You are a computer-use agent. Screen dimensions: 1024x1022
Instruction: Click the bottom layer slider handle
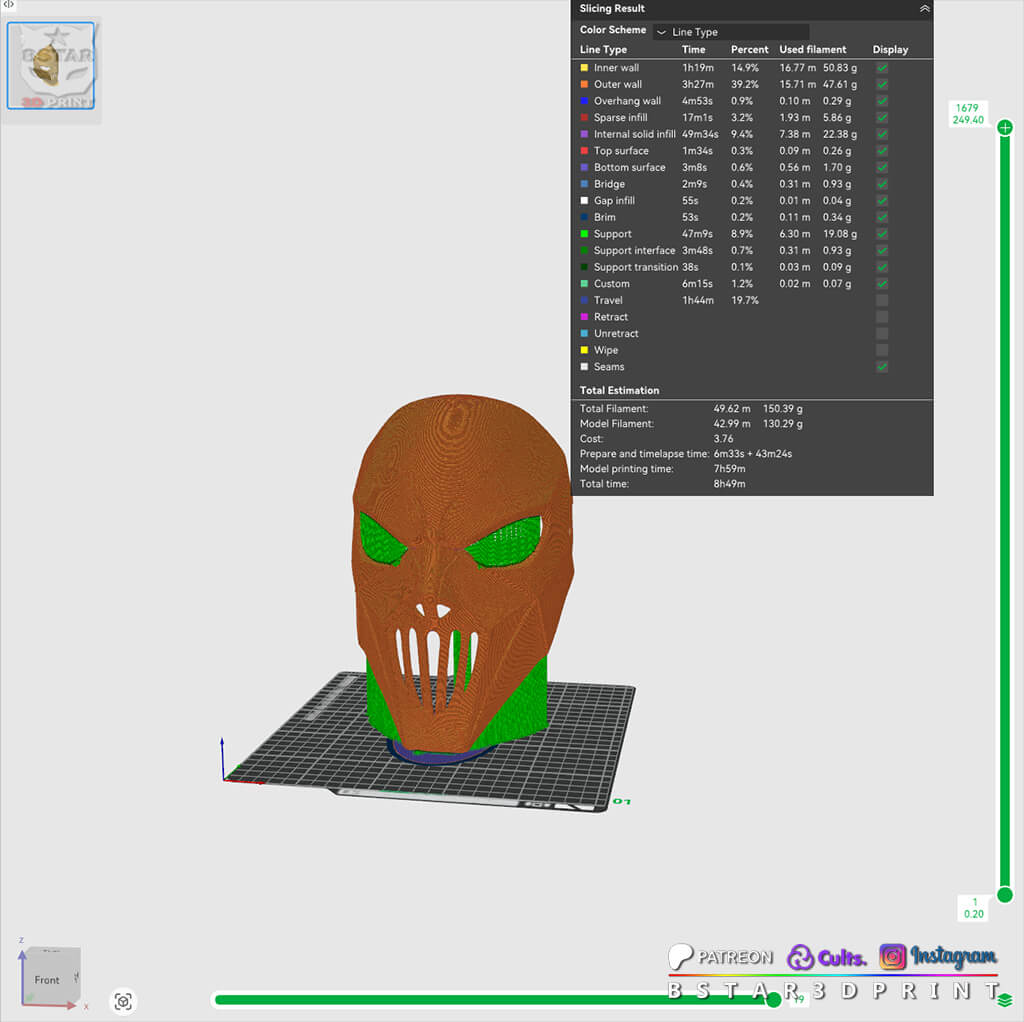[x=1004, y=895]
